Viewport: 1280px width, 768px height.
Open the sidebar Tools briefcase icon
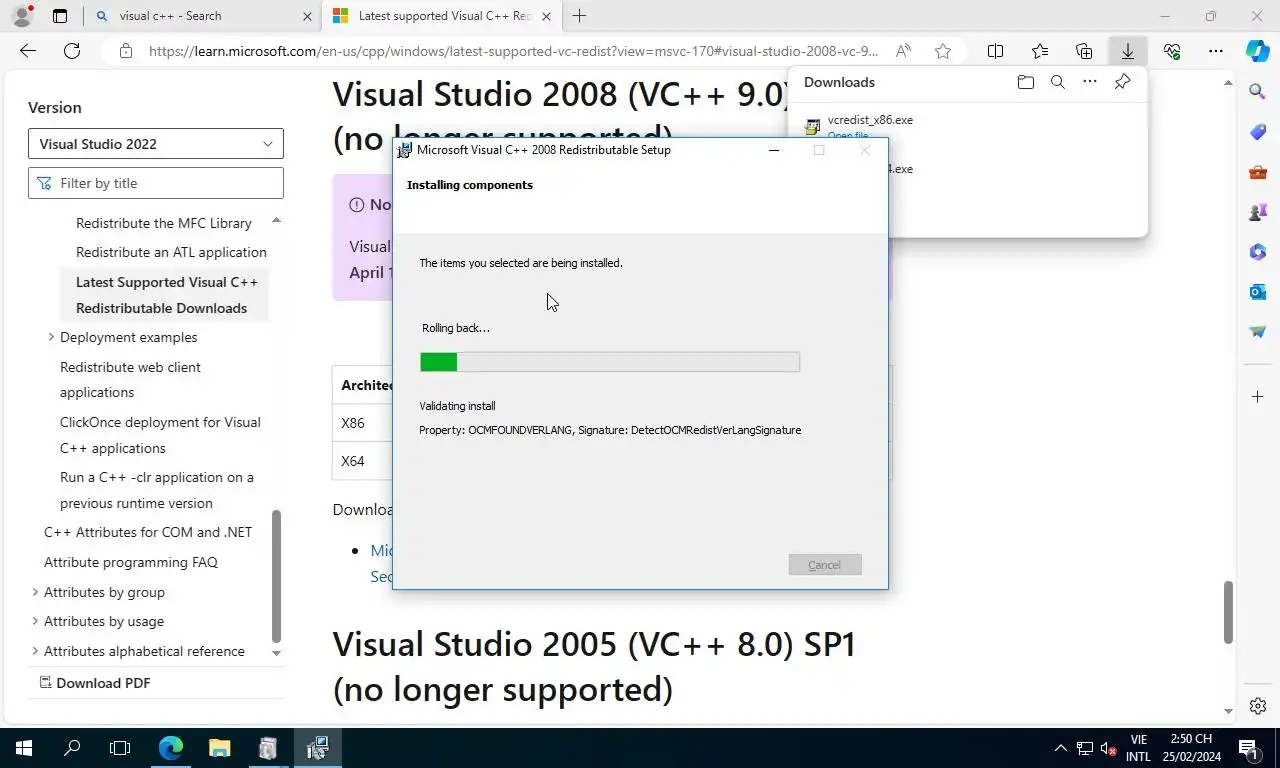(x=1258, y=172)
